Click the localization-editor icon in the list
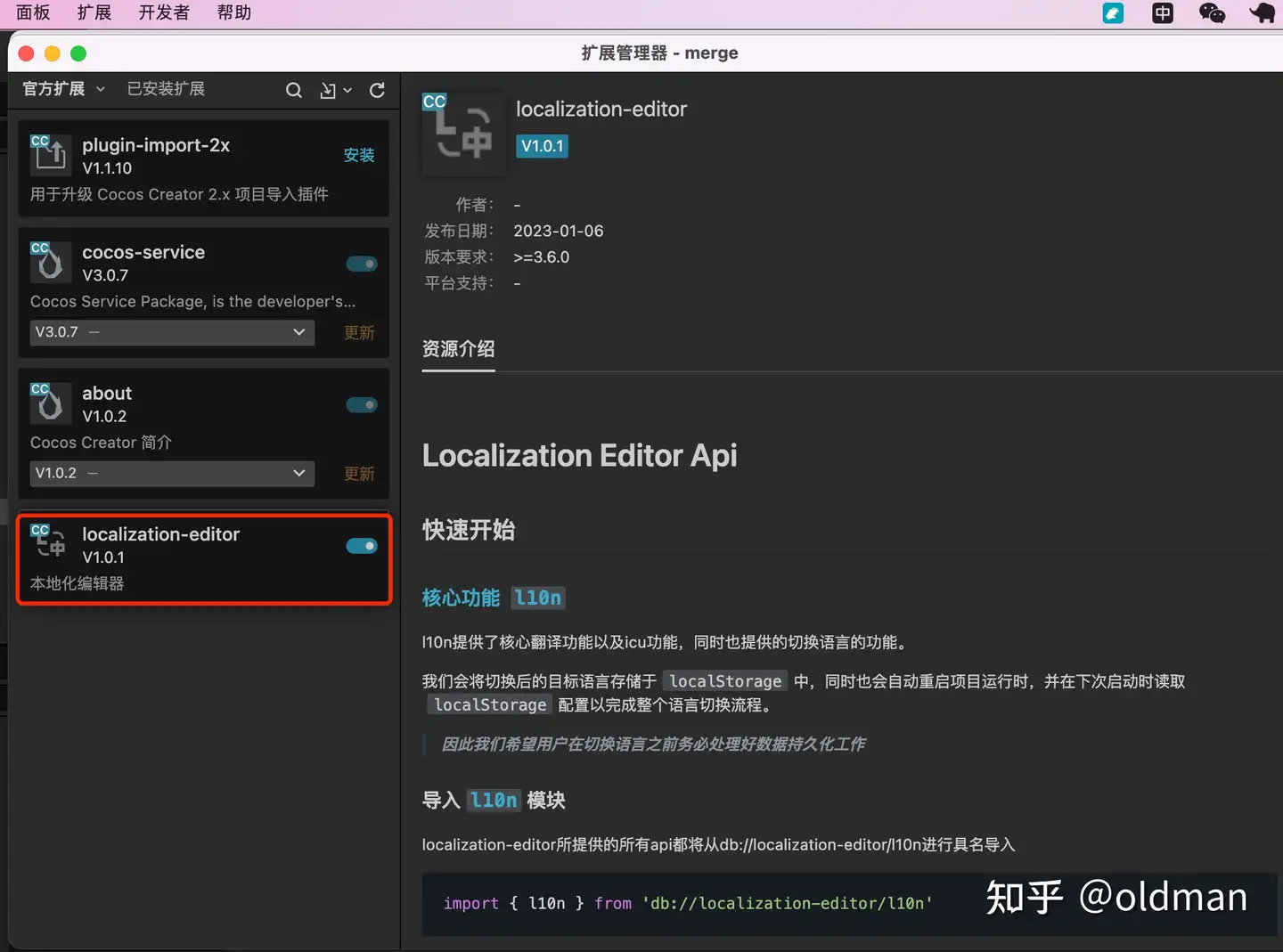This screenshot has width=1283, height=952. (x=50, y=542)
